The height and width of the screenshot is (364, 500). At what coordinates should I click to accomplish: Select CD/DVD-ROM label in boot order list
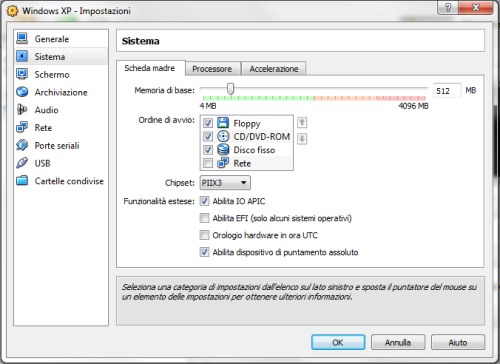click(261, 137)
